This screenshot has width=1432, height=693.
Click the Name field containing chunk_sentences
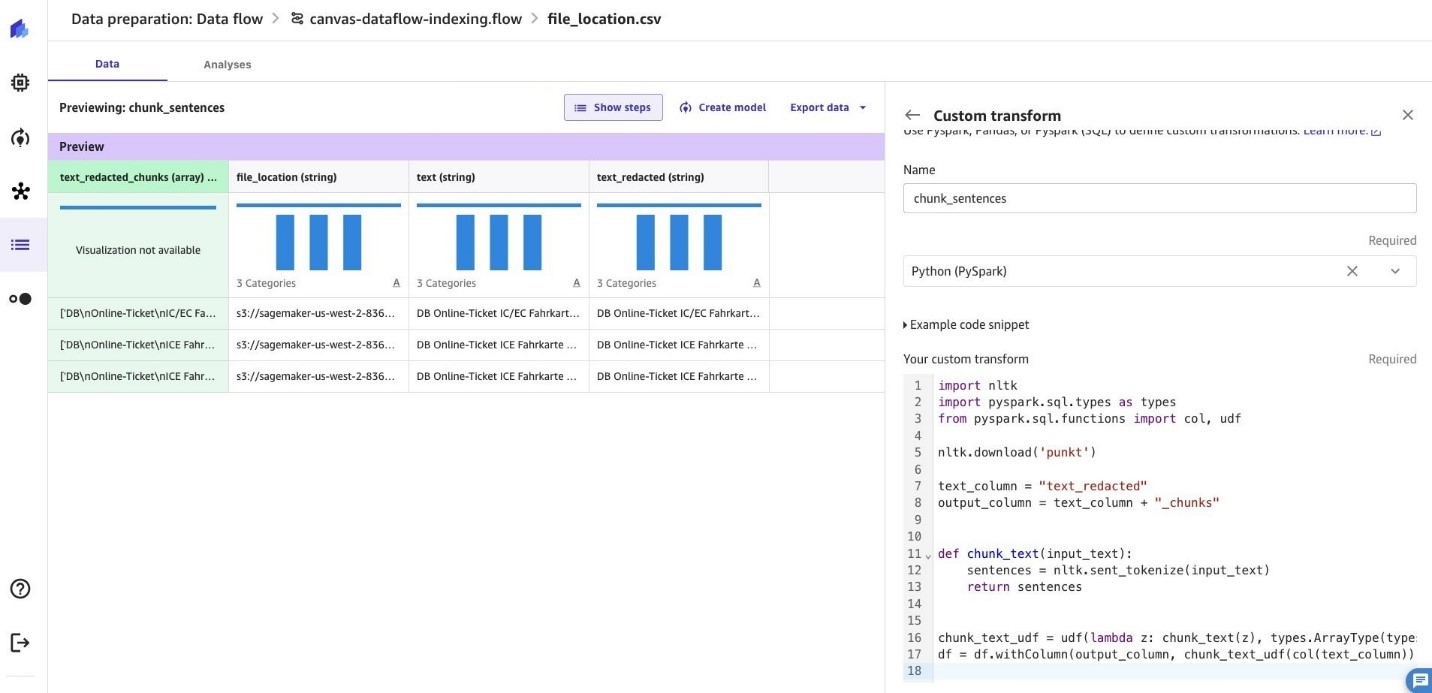(x=1159, y=198)
